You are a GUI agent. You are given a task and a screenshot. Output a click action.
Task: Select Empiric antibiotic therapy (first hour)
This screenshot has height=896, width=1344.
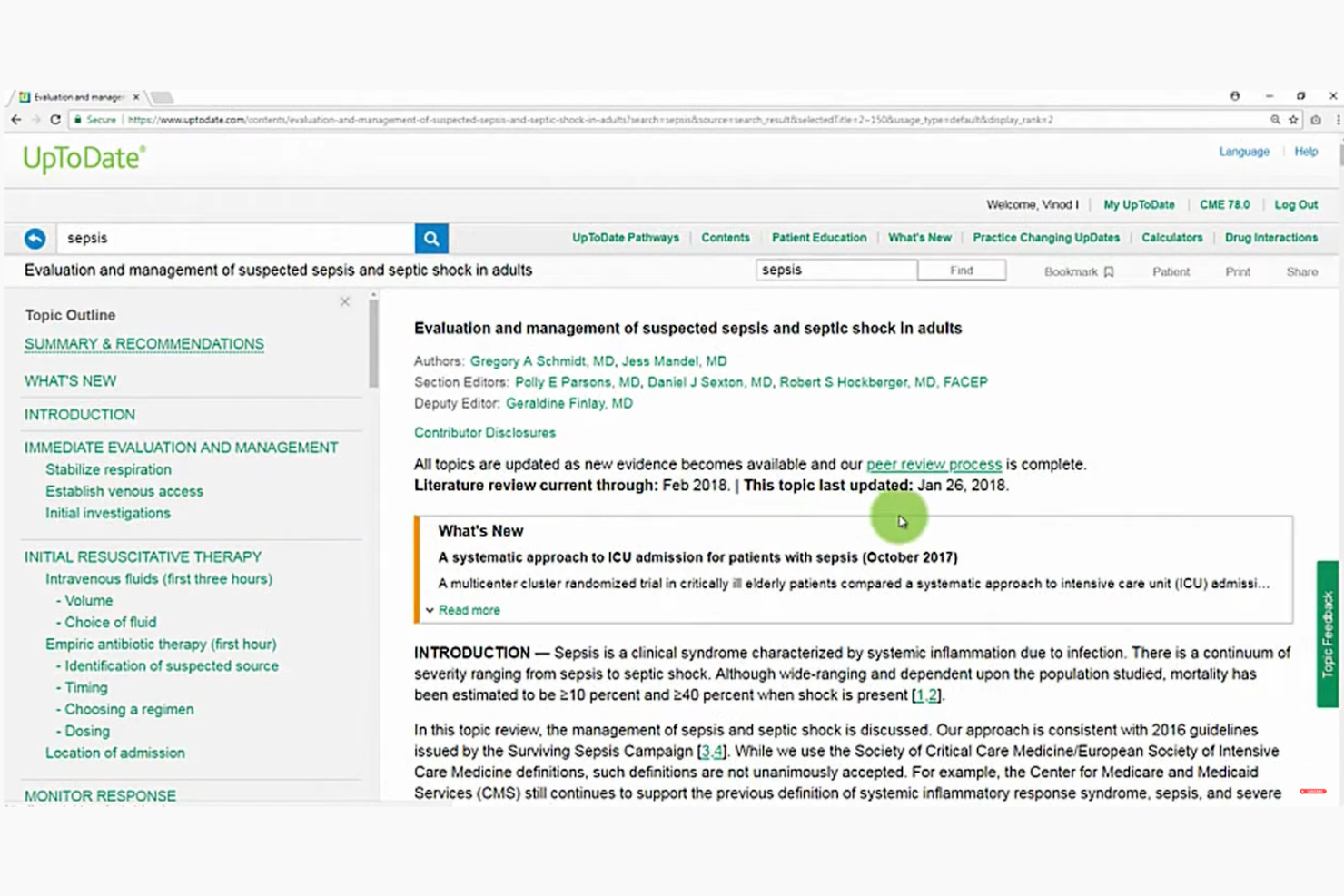tap(161, 644)
